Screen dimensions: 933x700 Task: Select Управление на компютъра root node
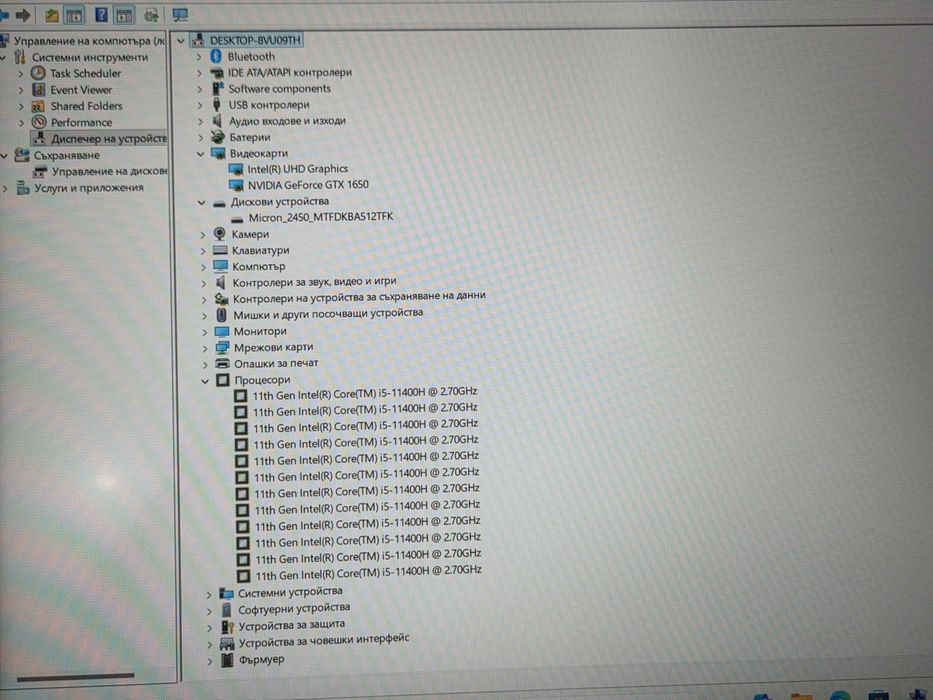tap(89, 41)
